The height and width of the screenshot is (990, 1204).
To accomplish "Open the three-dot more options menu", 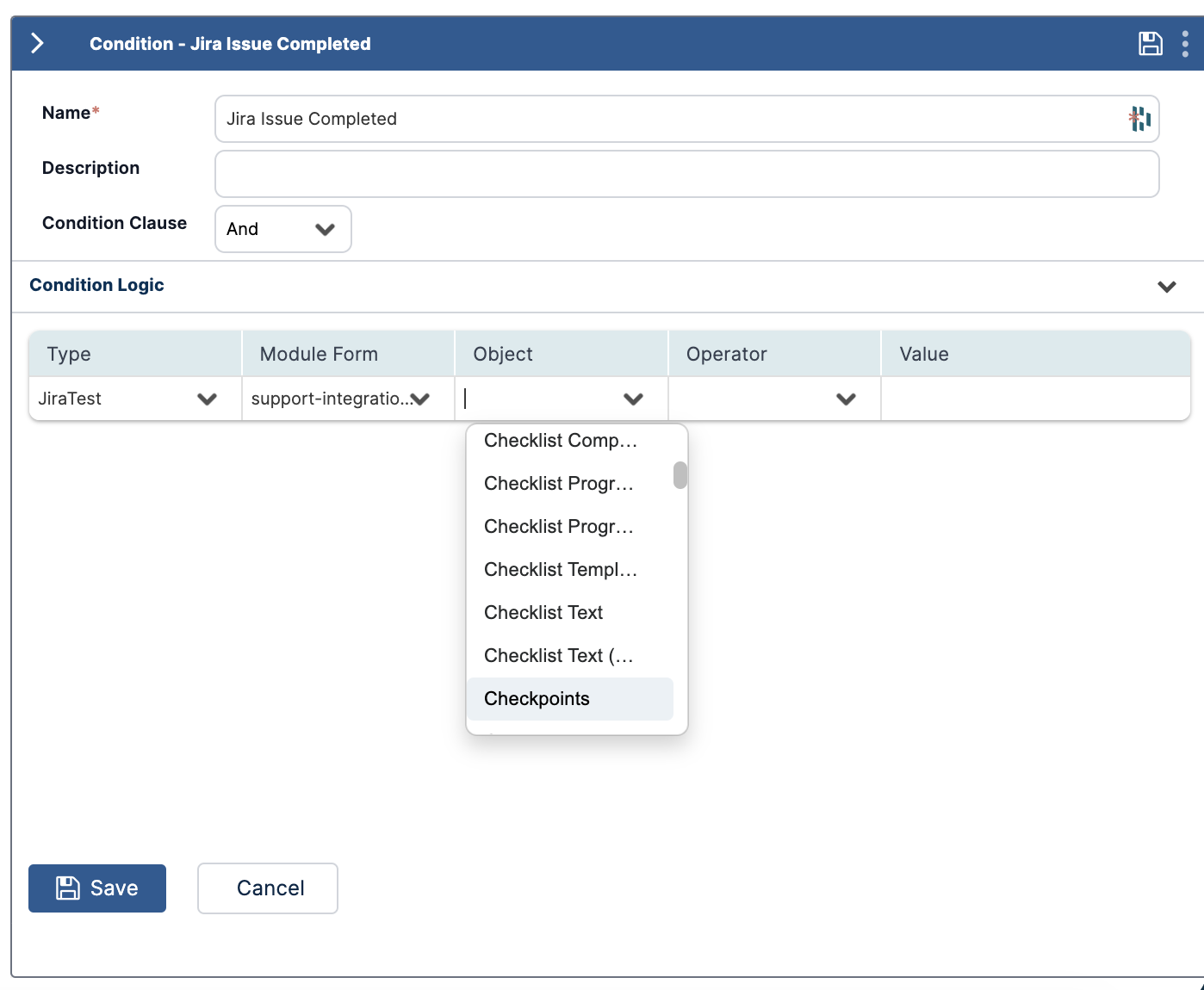I will pos(1185,44).
